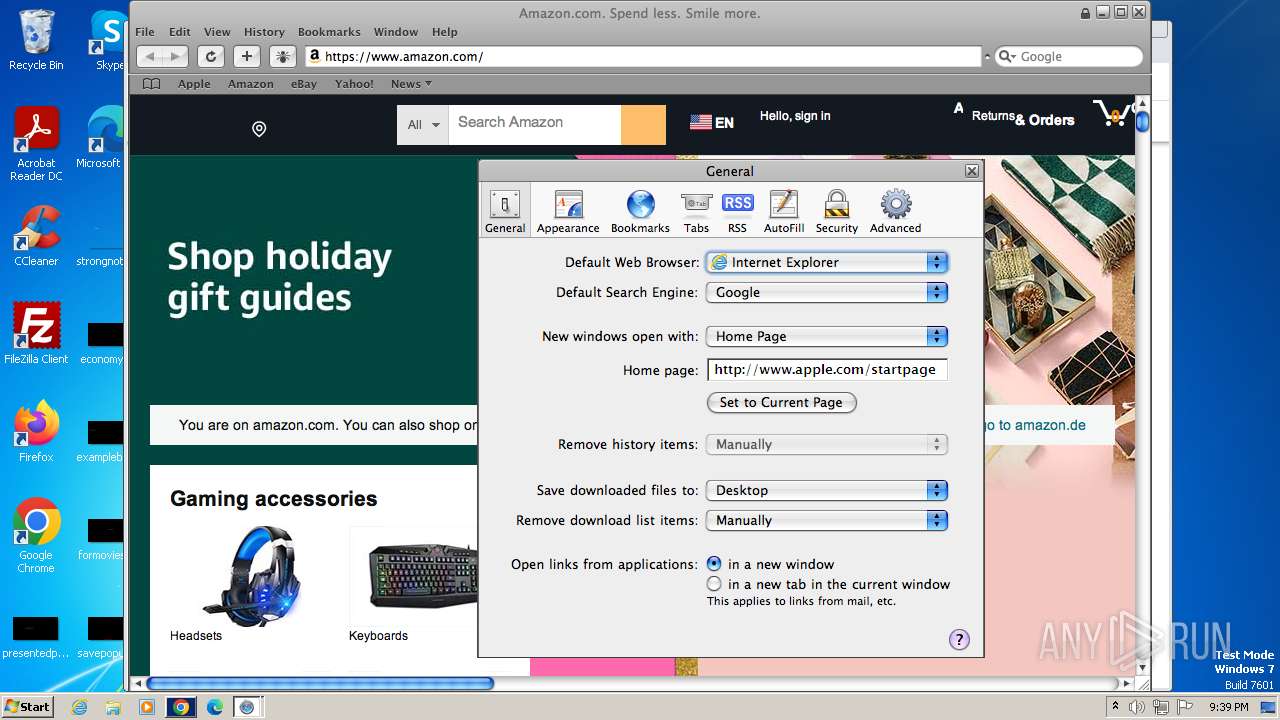Open the RSS preferences pane

point(737,211)
